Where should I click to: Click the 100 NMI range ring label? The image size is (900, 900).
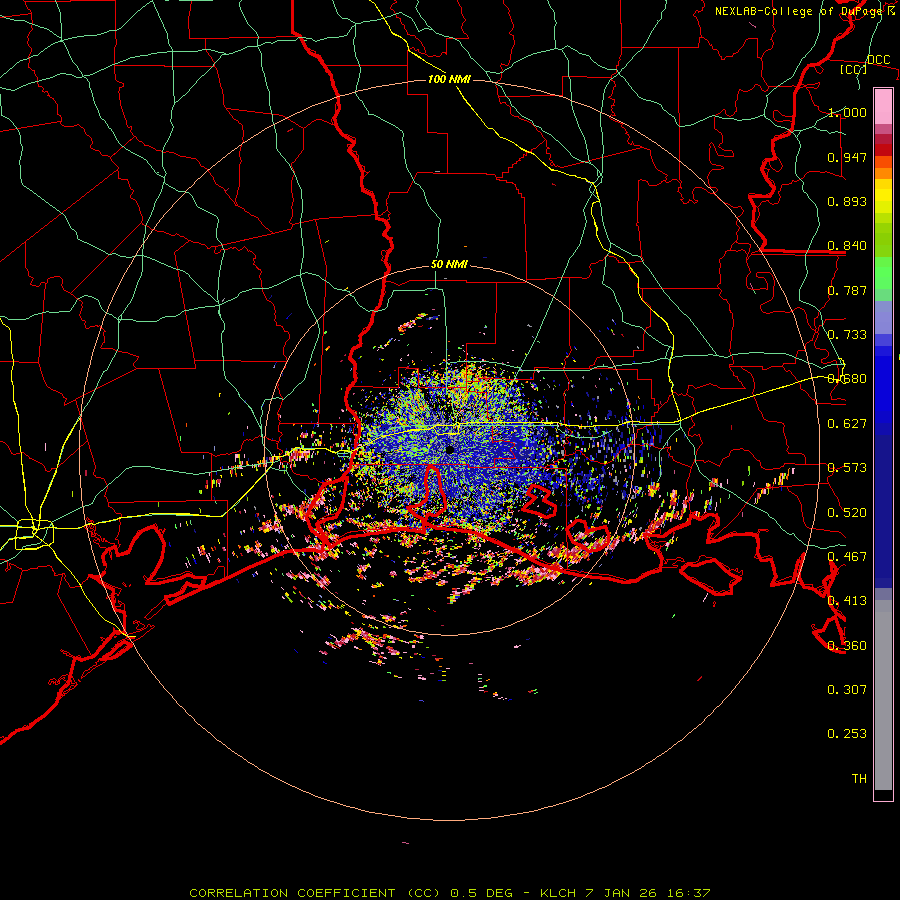pos(449,79)
